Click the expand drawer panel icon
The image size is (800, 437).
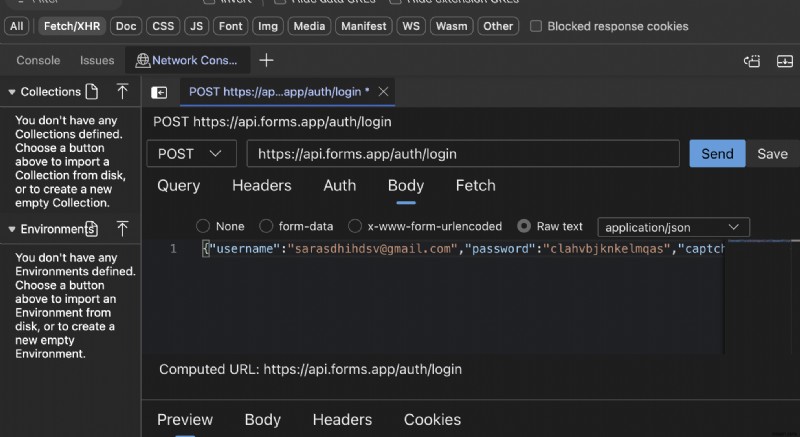[785, 61]
